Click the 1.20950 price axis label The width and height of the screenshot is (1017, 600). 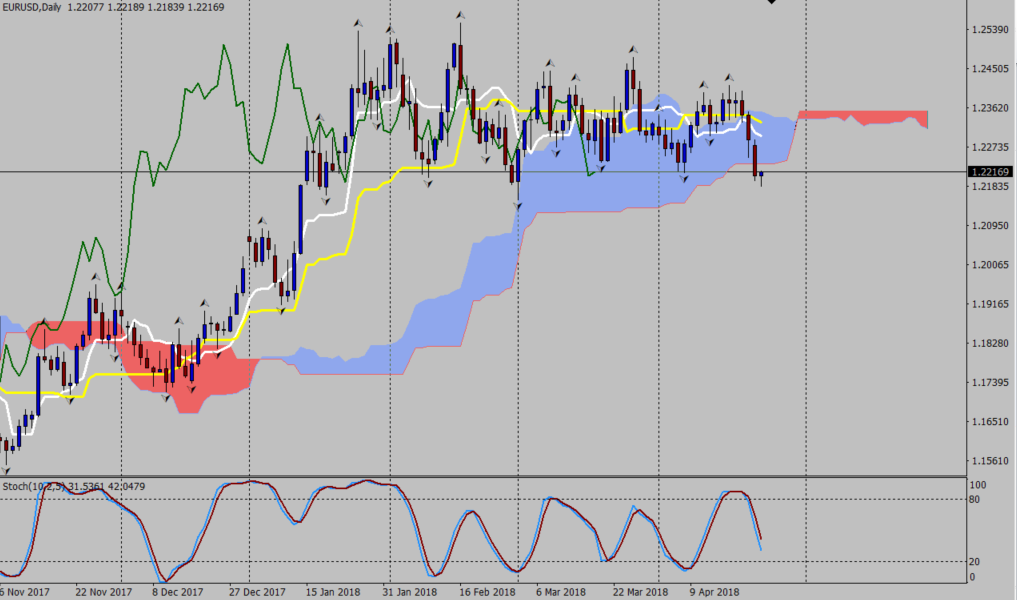point(990,226)
